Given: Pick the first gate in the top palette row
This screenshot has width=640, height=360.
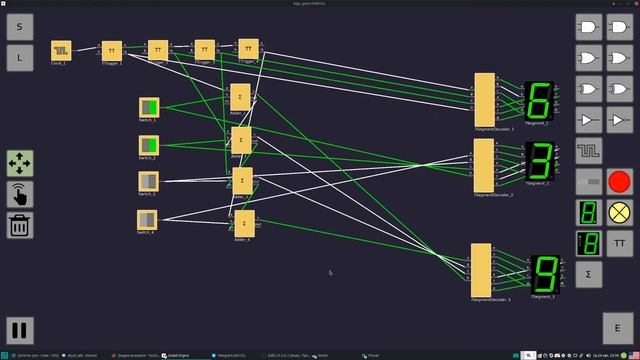Looking at the screenshot, I should 589,27.
